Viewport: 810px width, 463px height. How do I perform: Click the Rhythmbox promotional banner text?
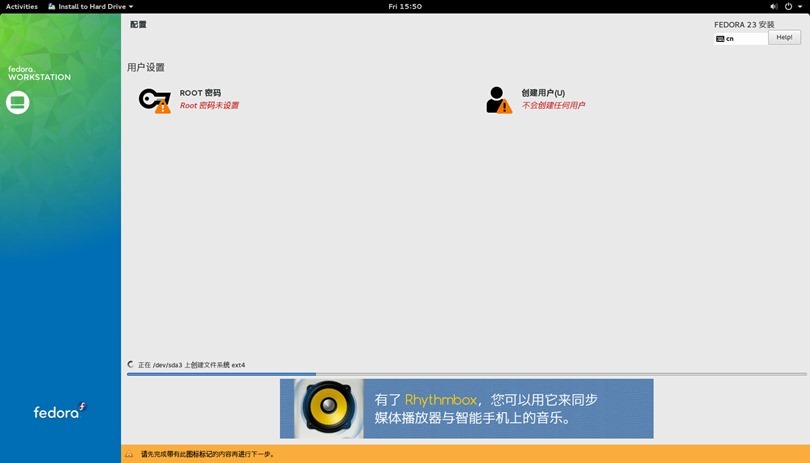click(485, 409)
